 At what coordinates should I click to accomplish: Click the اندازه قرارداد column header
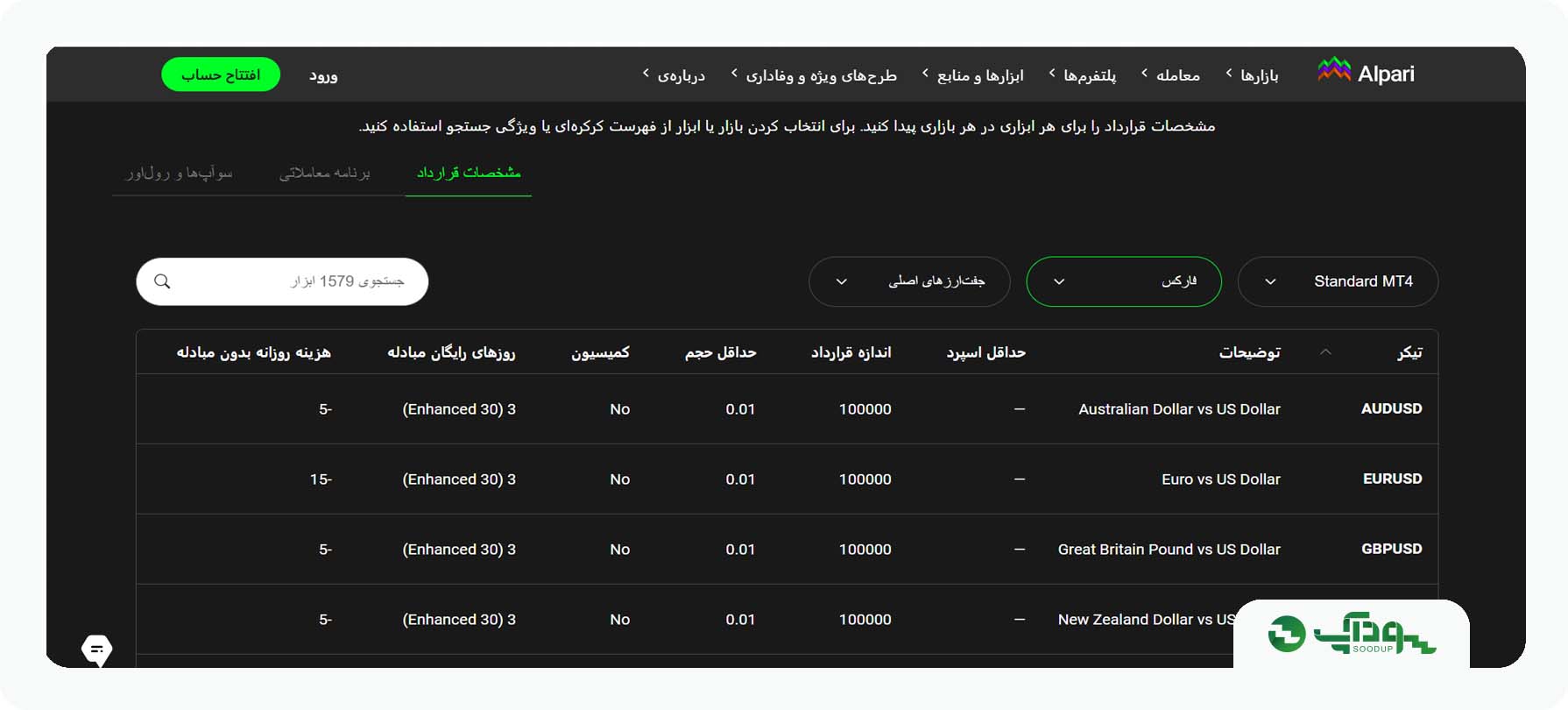point(851,351)
